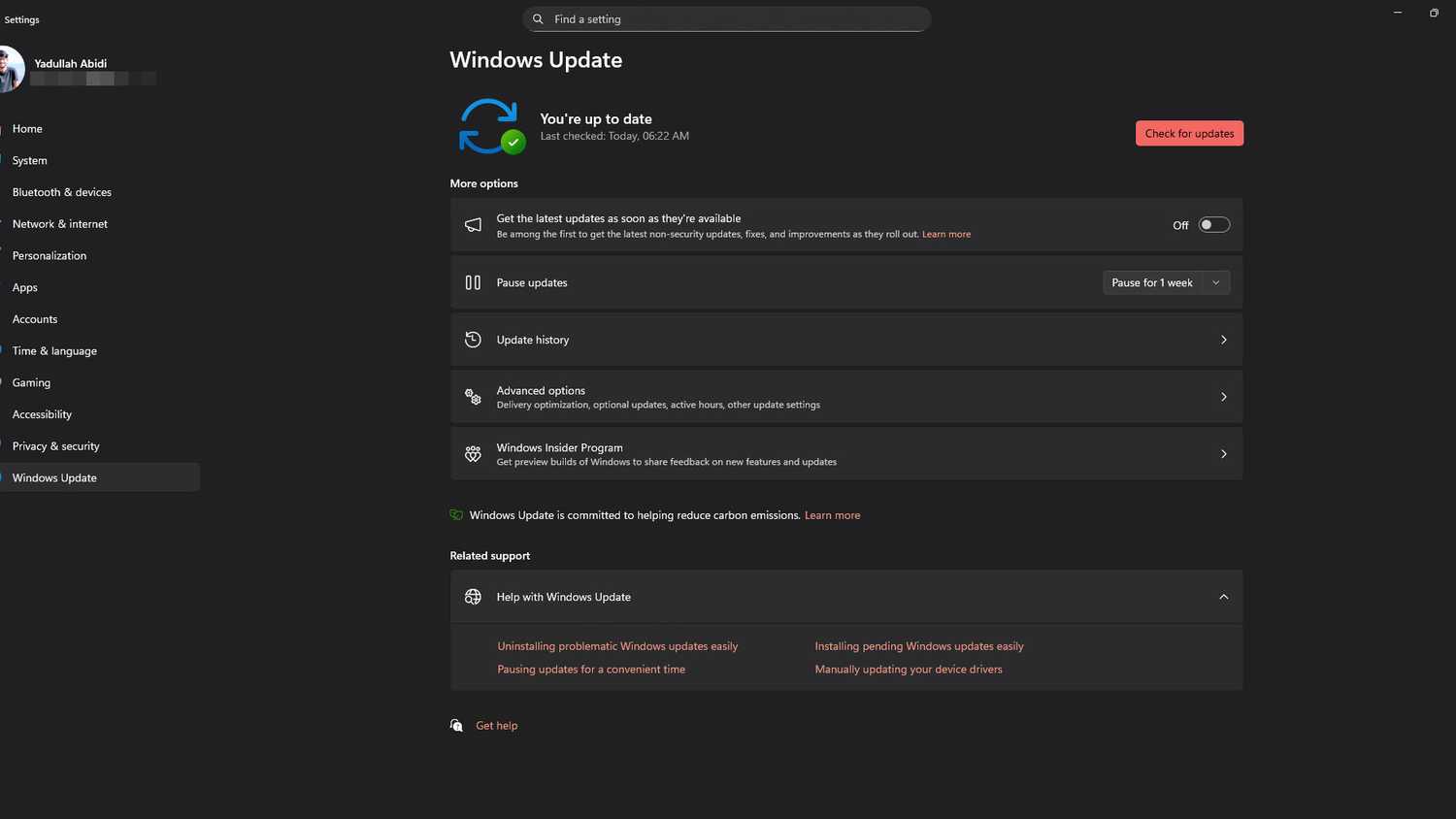Open Advanced options via its chevron

click(1223, 397)
